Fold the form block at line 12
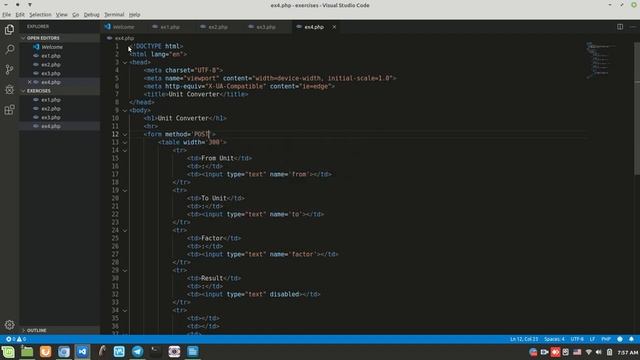Image resolution: width=640 pixels, height=360 pixels. pos(125,134)
